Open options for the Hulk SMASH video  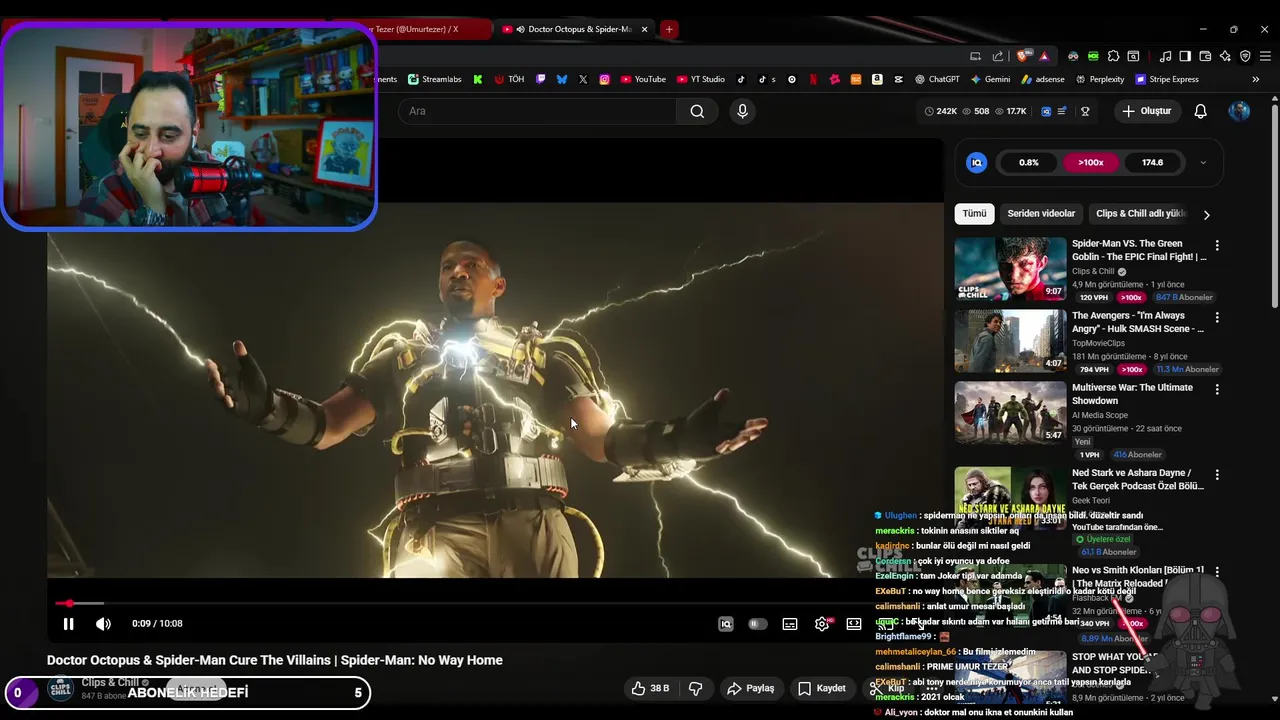[1217, 317]
